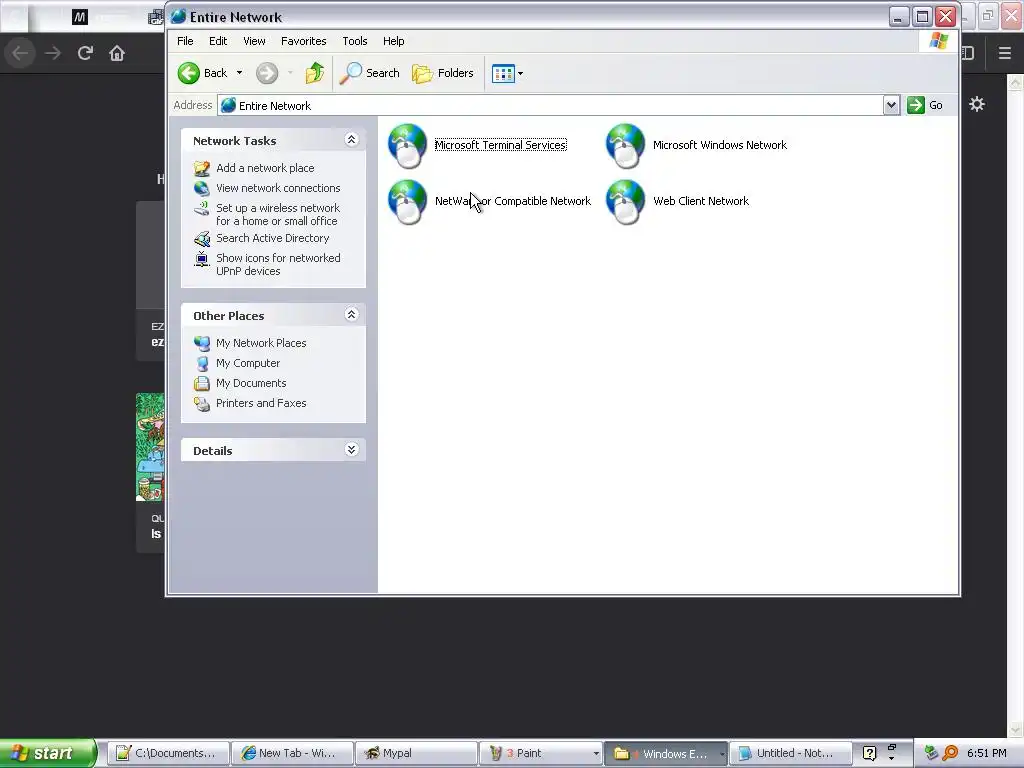Open the View menu
The height and width of the screenshot is (768, 1024).
pos(254,41)
